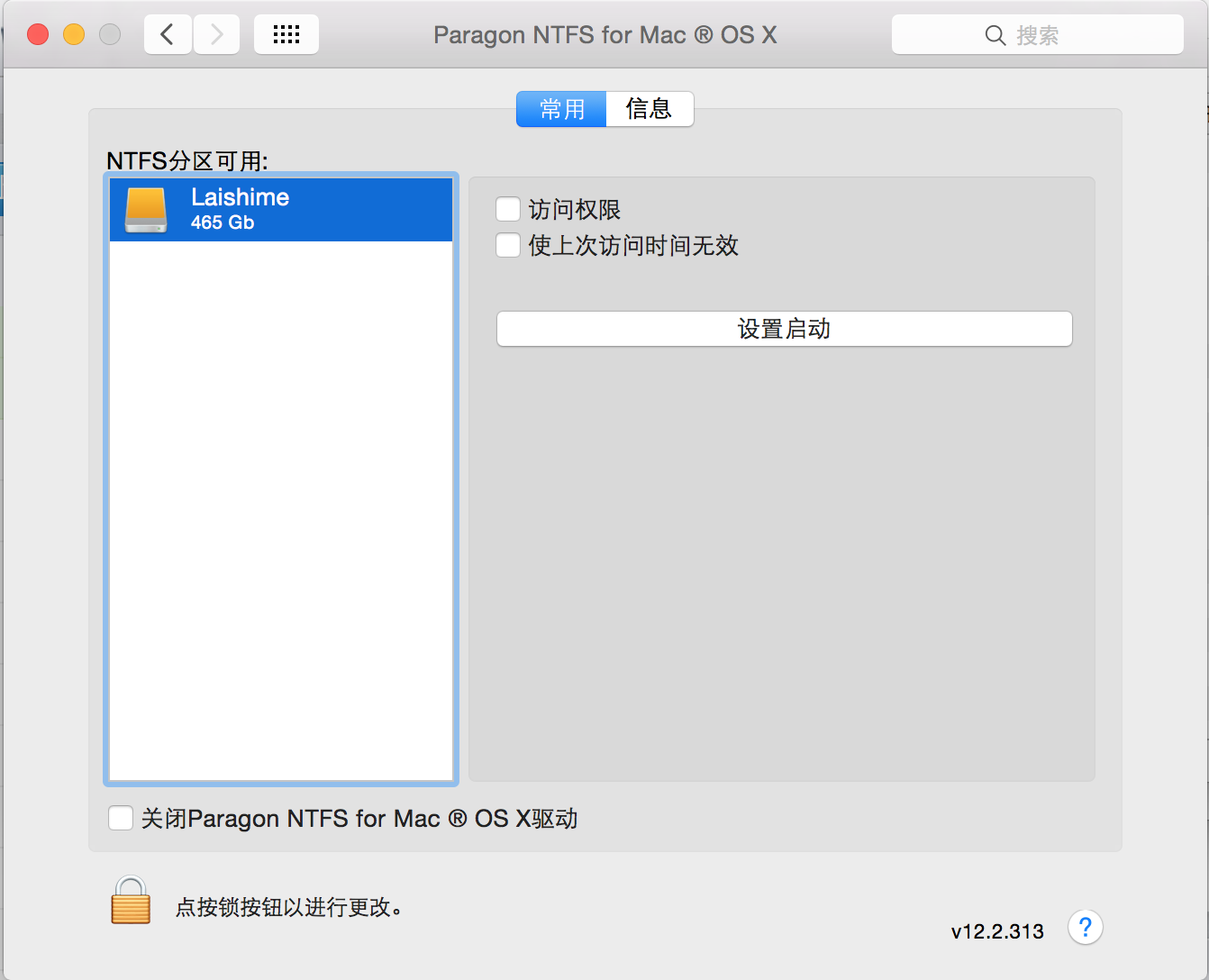Click the orange Laishime drive icon
1209x980 pixels.
(x=146, y=210)
